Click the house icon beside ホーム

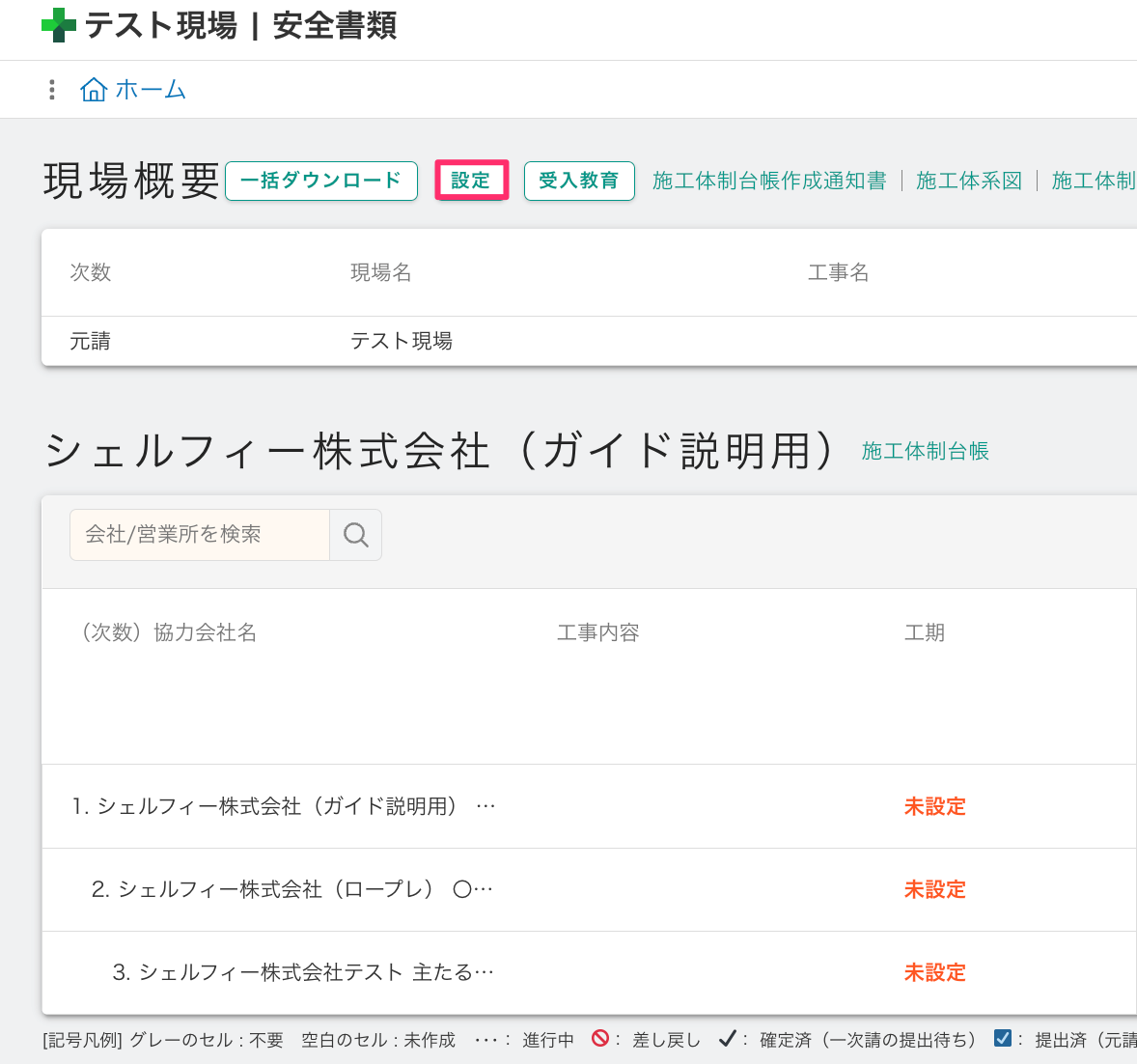point(94,90)
